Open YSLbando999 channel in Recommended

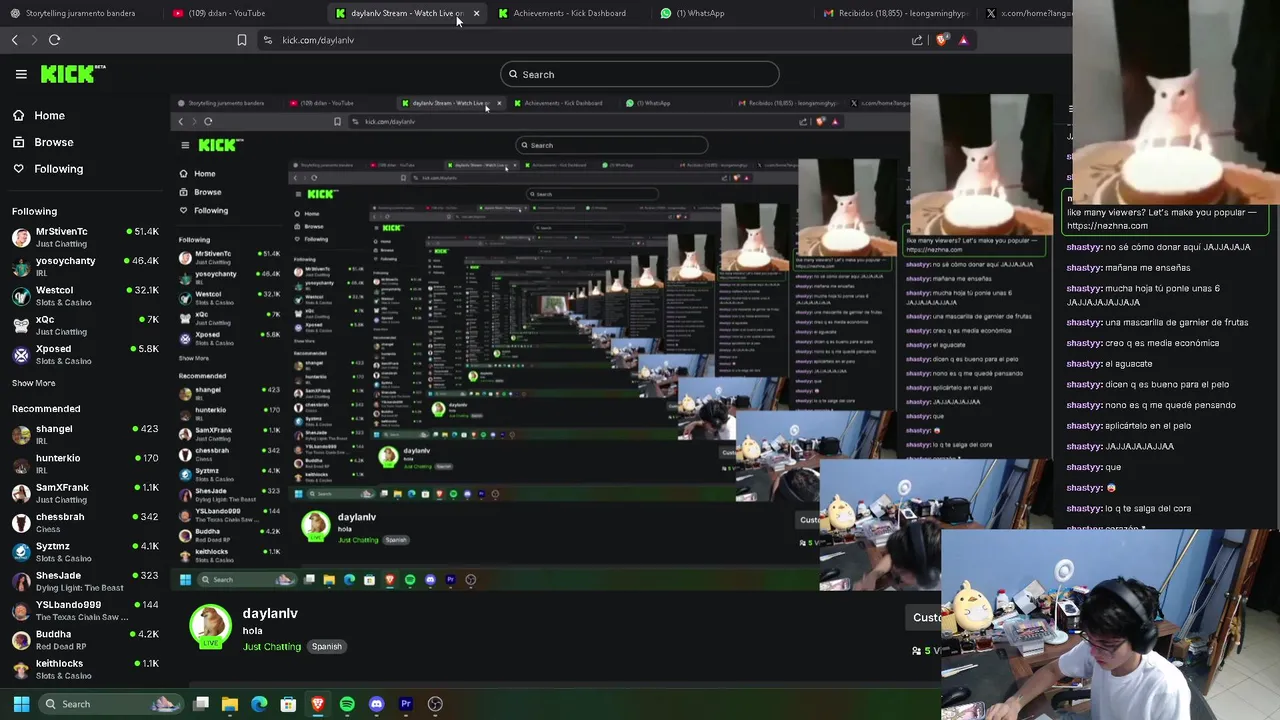85,610
